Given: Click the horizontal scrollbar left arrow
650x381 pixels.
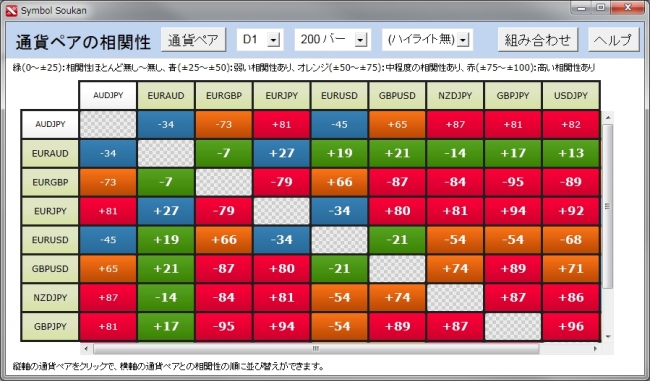Looking at the screenshot, I should pyautogui.click(x=86, y=348).
